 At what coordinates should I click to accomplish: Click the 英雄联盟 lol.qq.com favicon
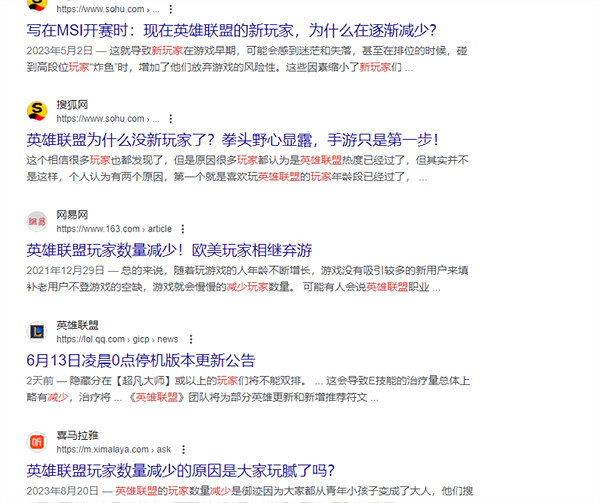pyautogui.click(x=37, y=331)
